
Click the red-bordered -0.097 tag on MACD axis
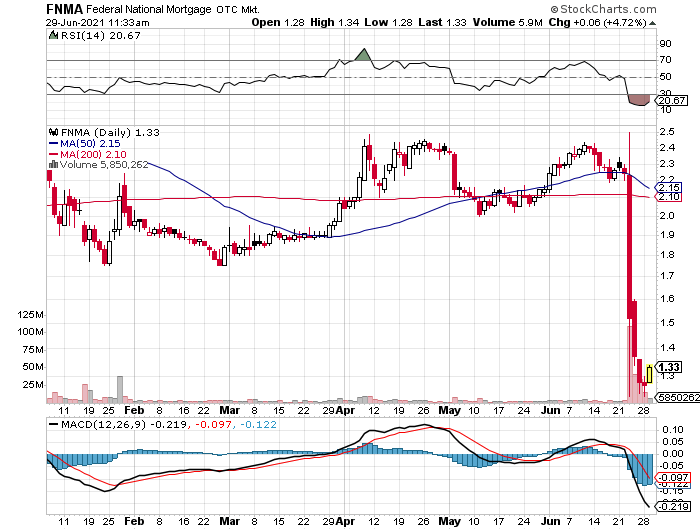[672, 477]
